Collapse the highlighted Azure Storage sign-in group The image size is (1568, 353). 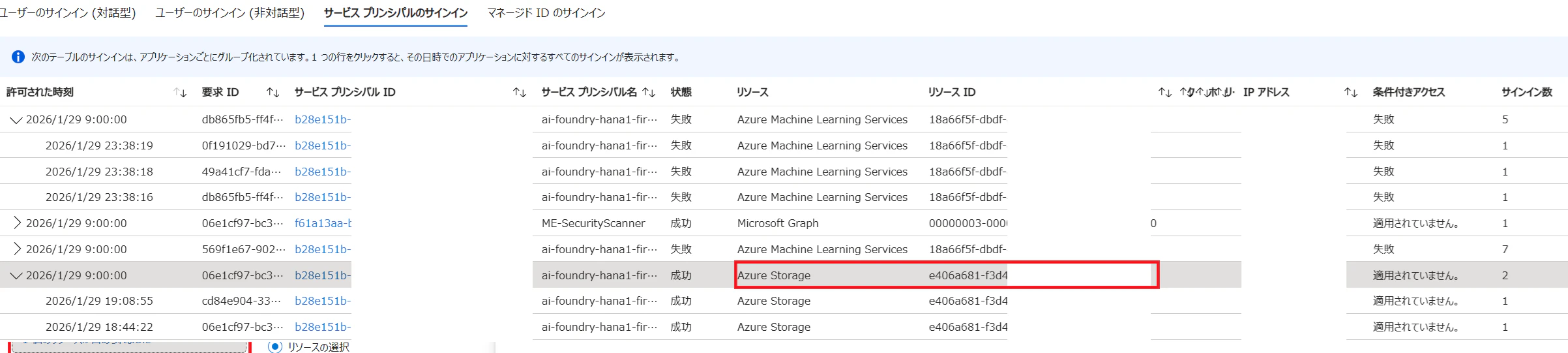click(x=16, y=275)
